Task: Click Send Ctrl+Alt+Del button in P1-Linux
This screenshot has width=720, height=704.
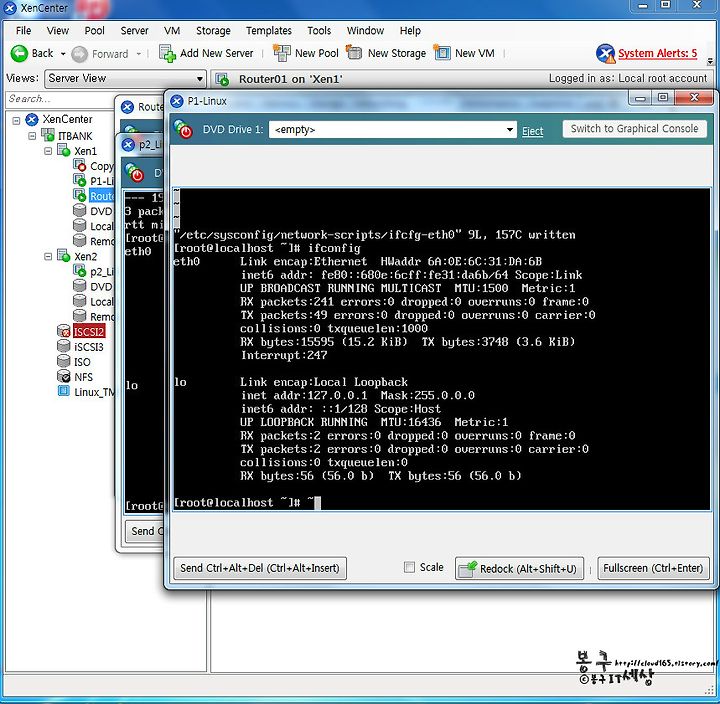Action: [260, 568]
